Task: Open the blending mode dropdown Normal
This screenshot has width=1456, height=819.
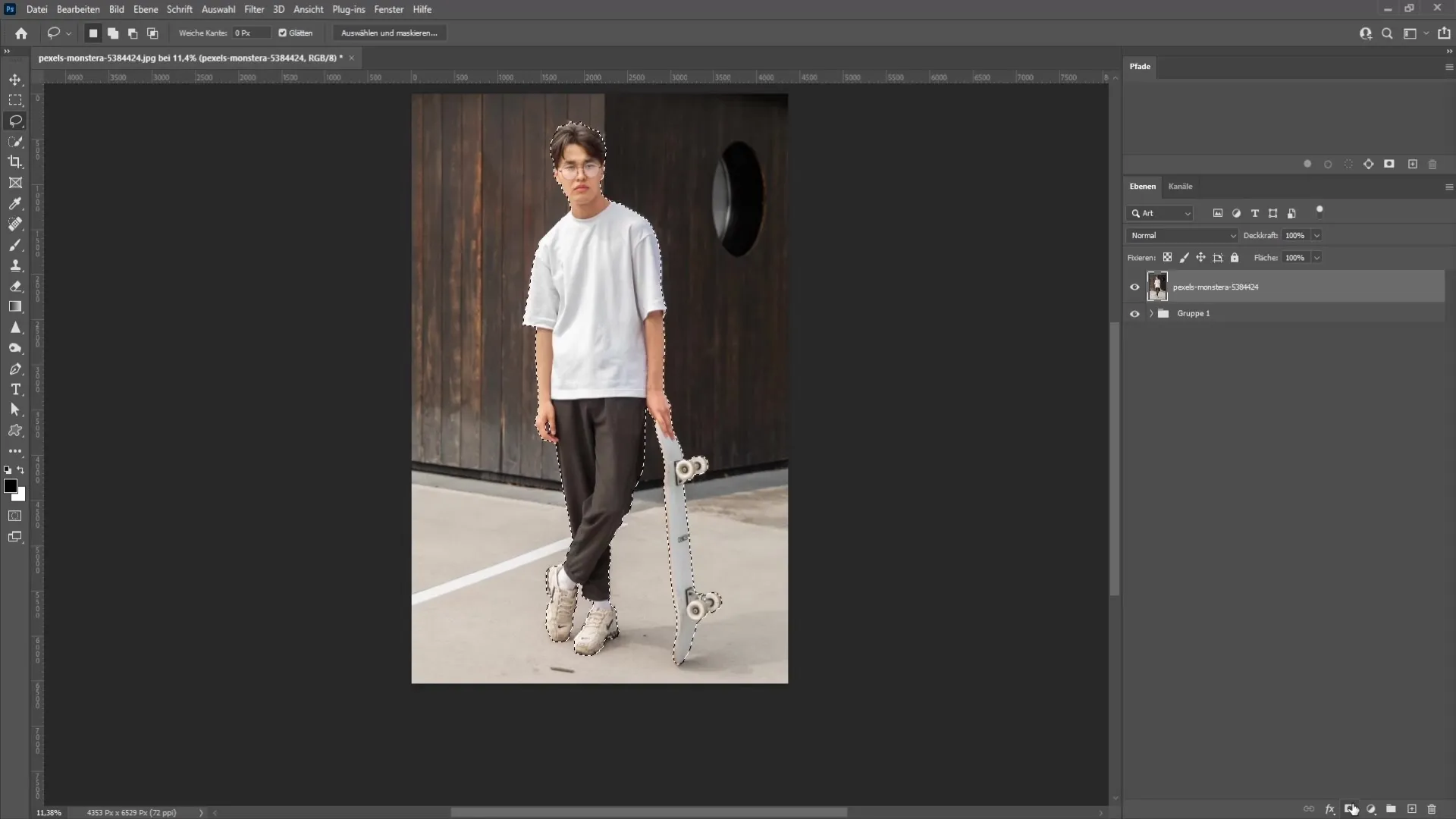Action: click(1182, 235)
